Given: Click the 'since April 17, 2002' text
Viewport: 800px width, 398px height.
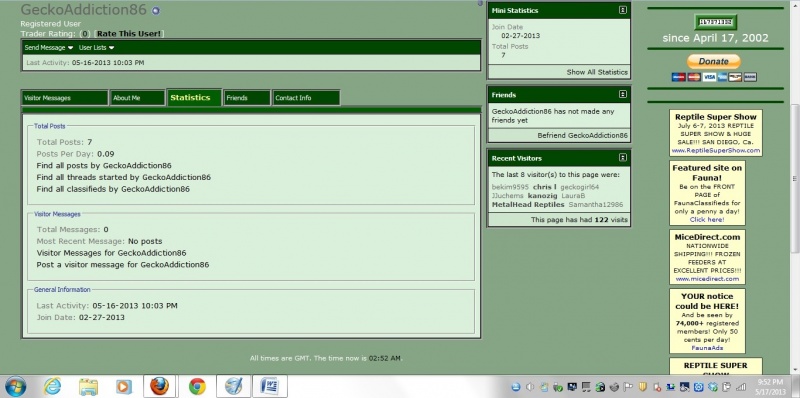Looking at the screenshot, I should point(715,38).
